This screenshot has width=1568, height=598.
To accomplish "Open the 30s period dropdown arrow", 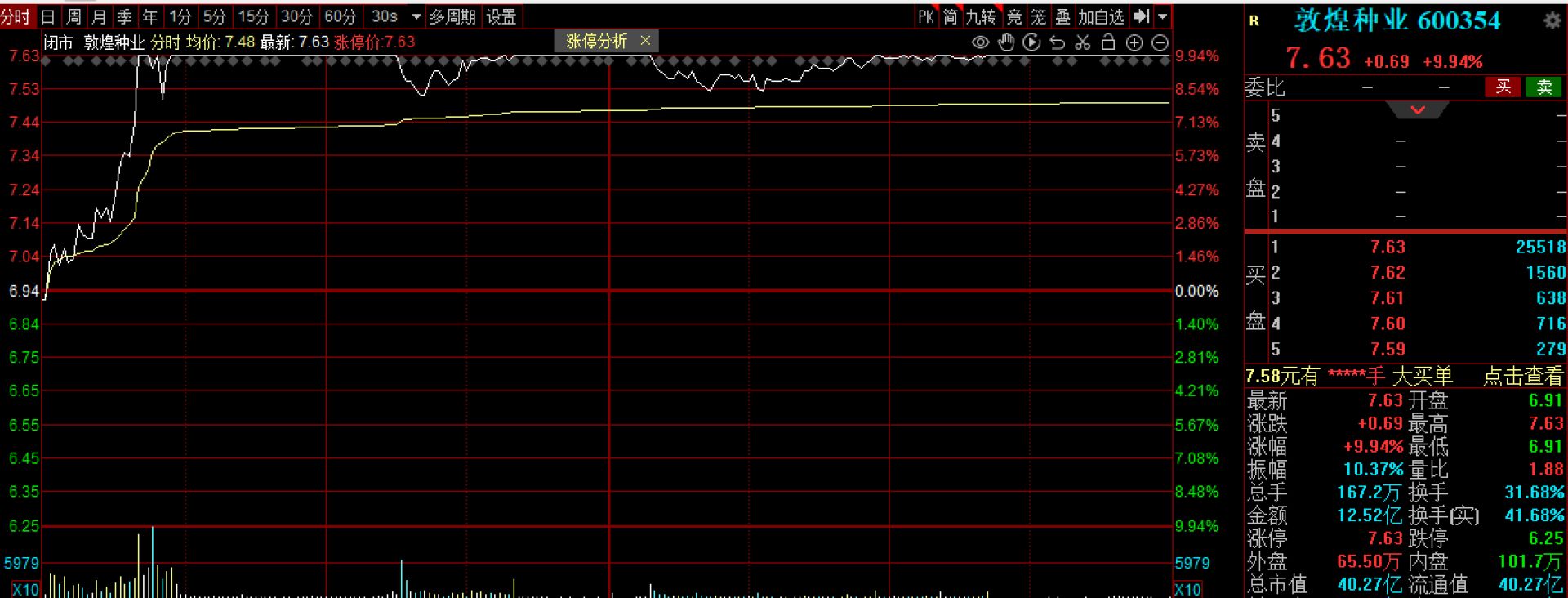I will (416, 16).
